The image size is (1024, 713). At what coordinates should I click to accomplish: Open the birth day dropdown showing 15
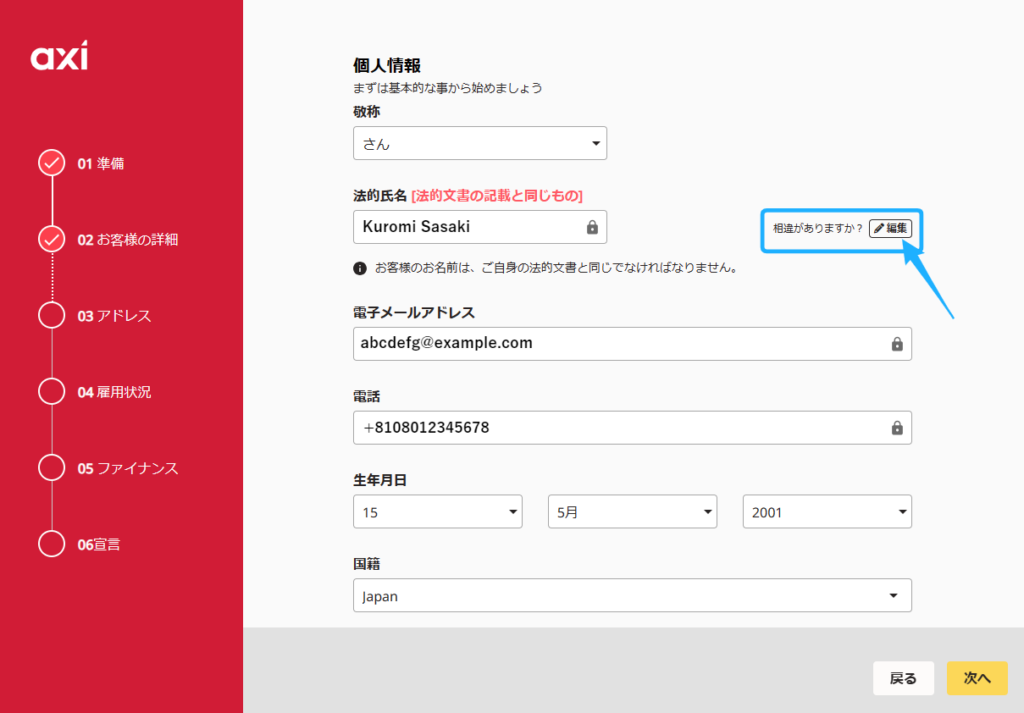(x=437, y=512)
